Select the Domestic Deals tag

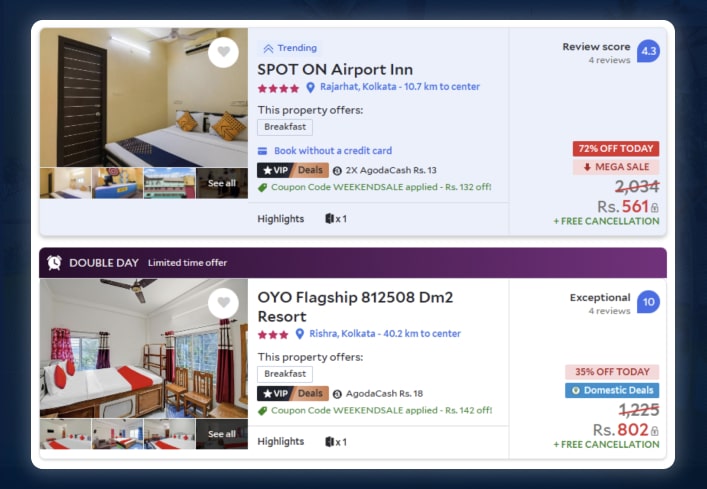pos(611,391)
